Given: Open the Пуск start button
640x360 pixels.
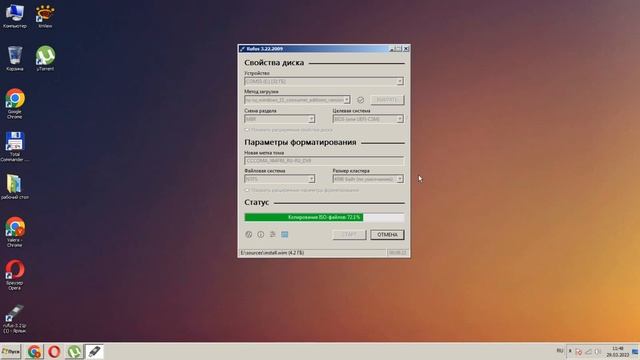Looking at the screenshot, I should point(11,351).
